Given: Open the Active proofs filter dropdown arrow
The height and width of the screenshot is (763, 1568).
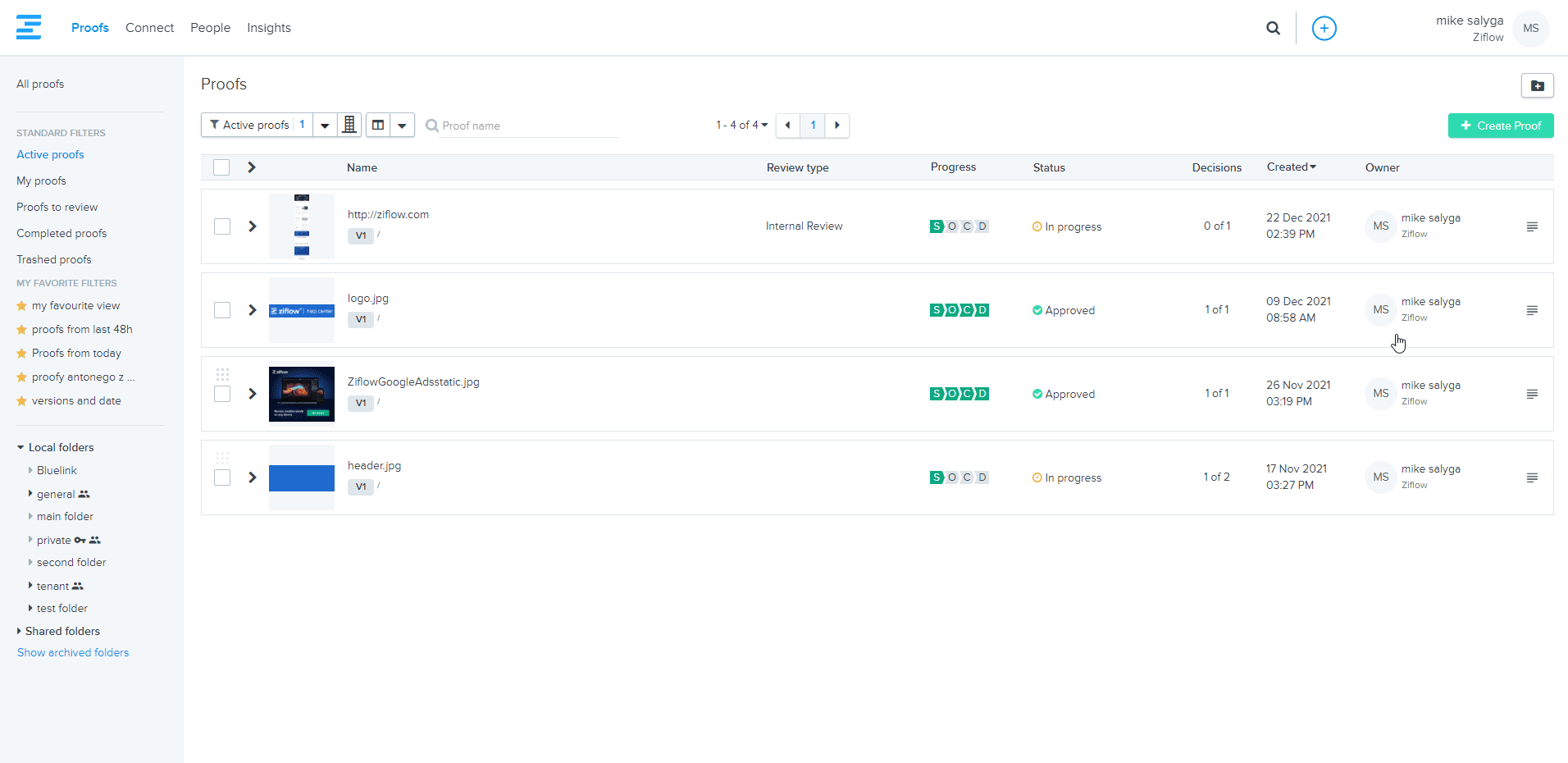Looking at the screenshot, I should pos(325,126).
